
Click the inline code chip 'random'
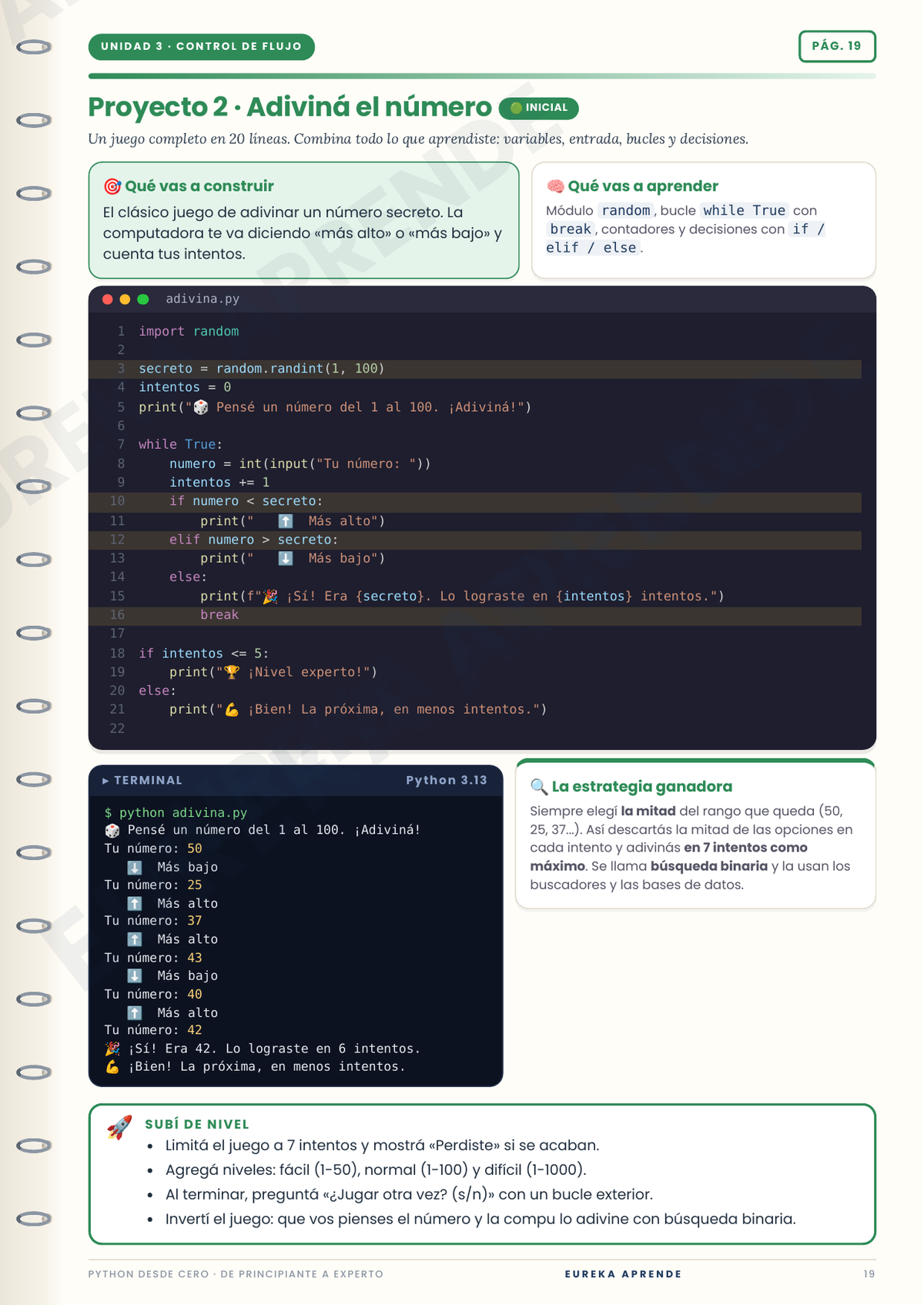(626, 211)
